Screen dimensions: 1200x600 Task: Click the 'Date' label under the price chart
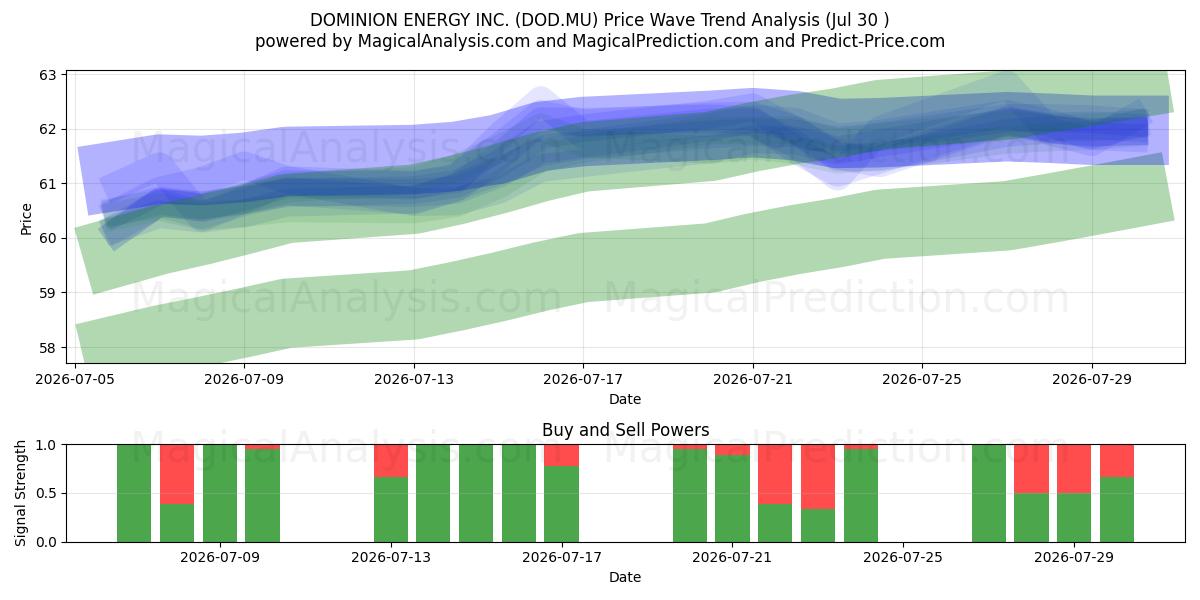coord(626,399)
